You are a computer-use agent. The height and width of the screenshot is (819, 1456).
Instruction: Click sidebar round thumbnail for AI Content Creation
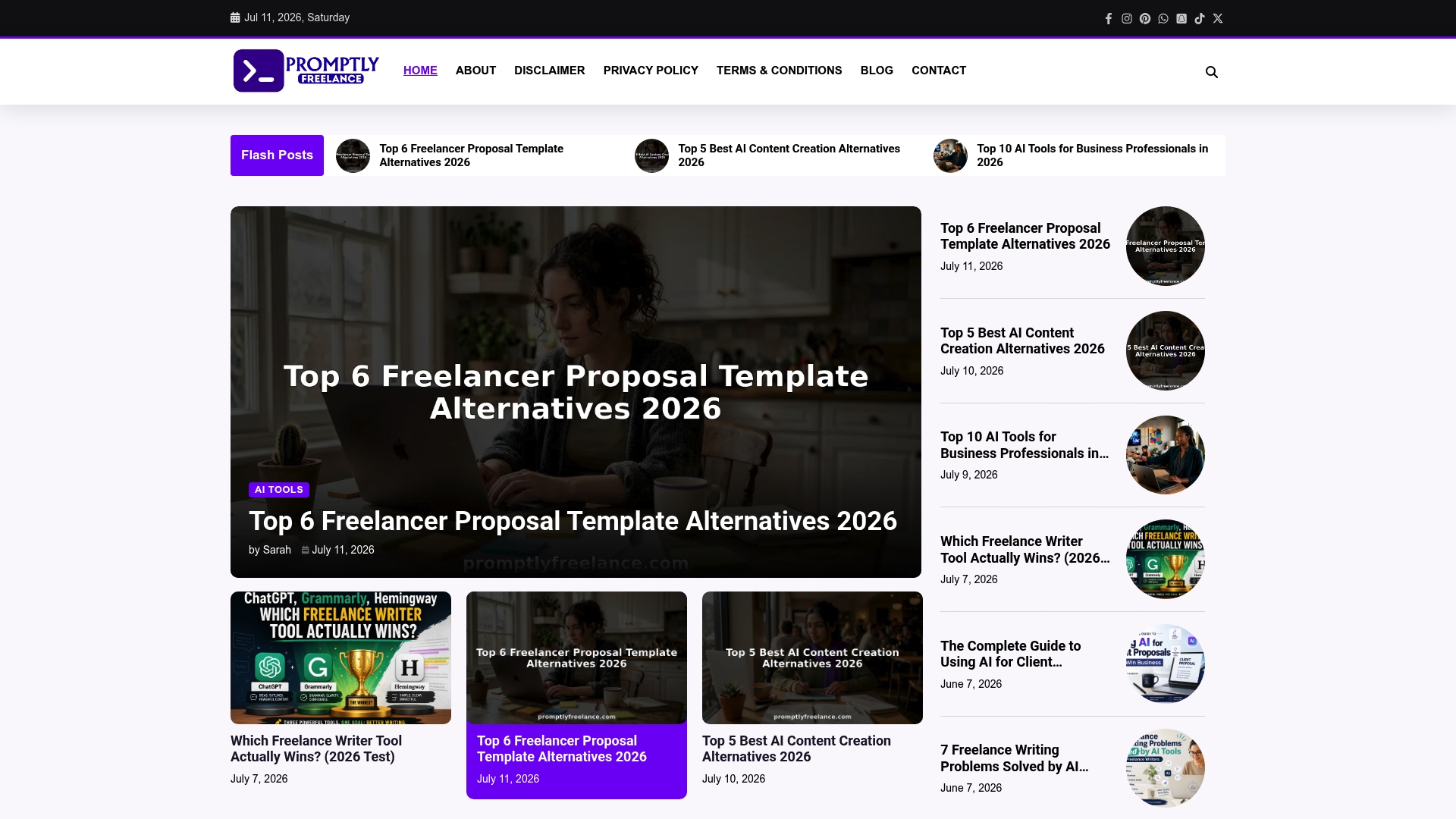(x=1166, y=350)
